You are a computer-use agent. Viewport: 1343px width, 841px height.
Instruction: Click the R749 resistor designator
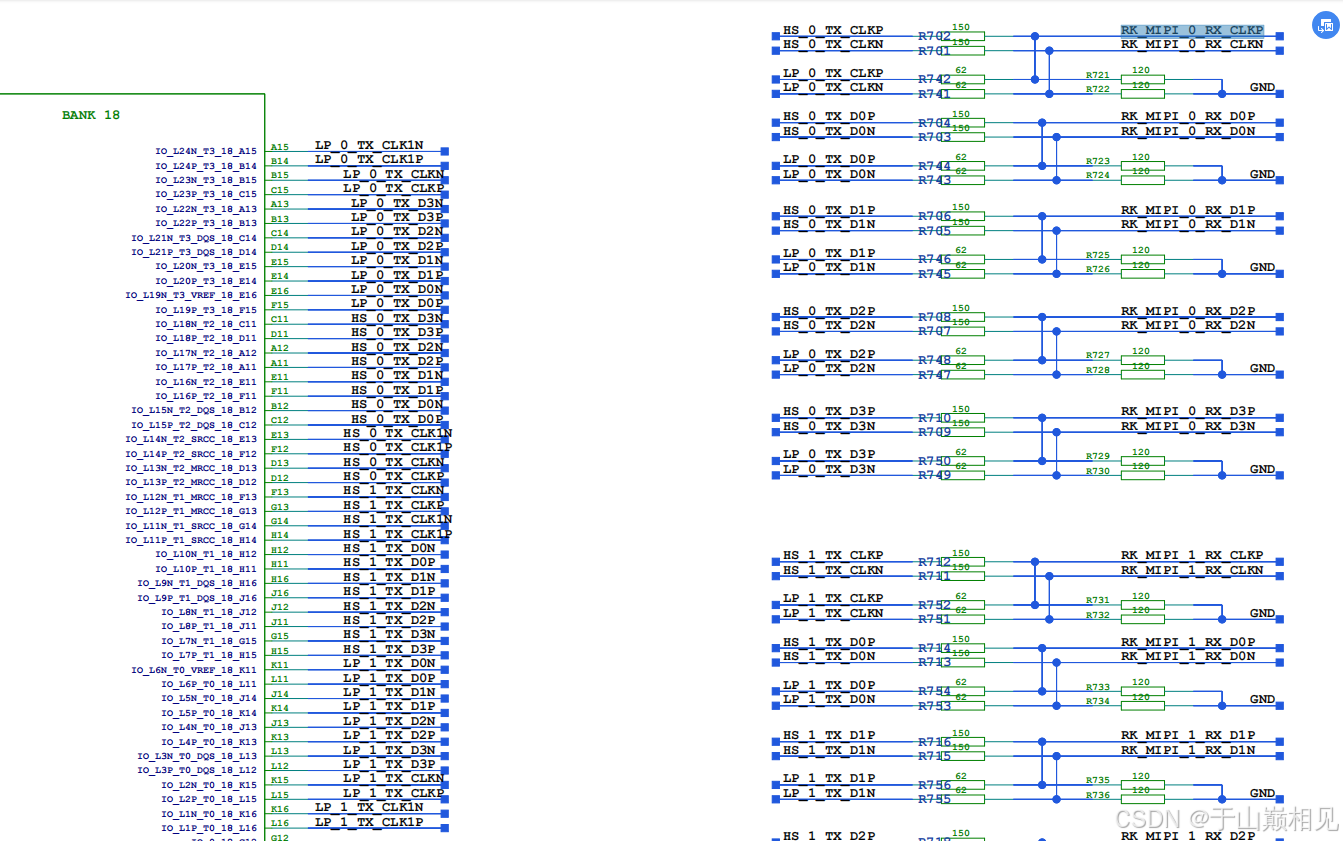tap(935, 475)
